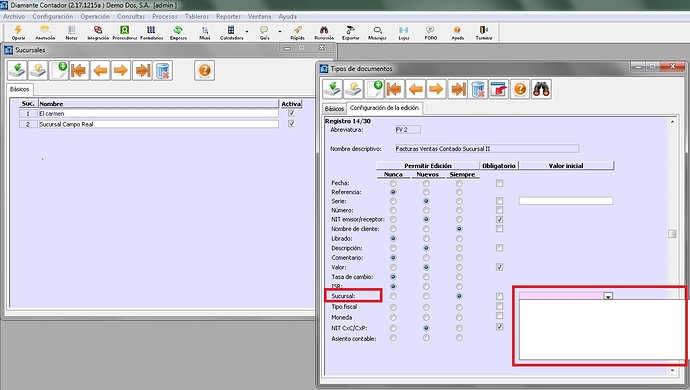The height and width of the screenshot is (390, 690).
Task: Click scroll up arrow in Tipos de documentos
Action: click(x=672, y=121)
